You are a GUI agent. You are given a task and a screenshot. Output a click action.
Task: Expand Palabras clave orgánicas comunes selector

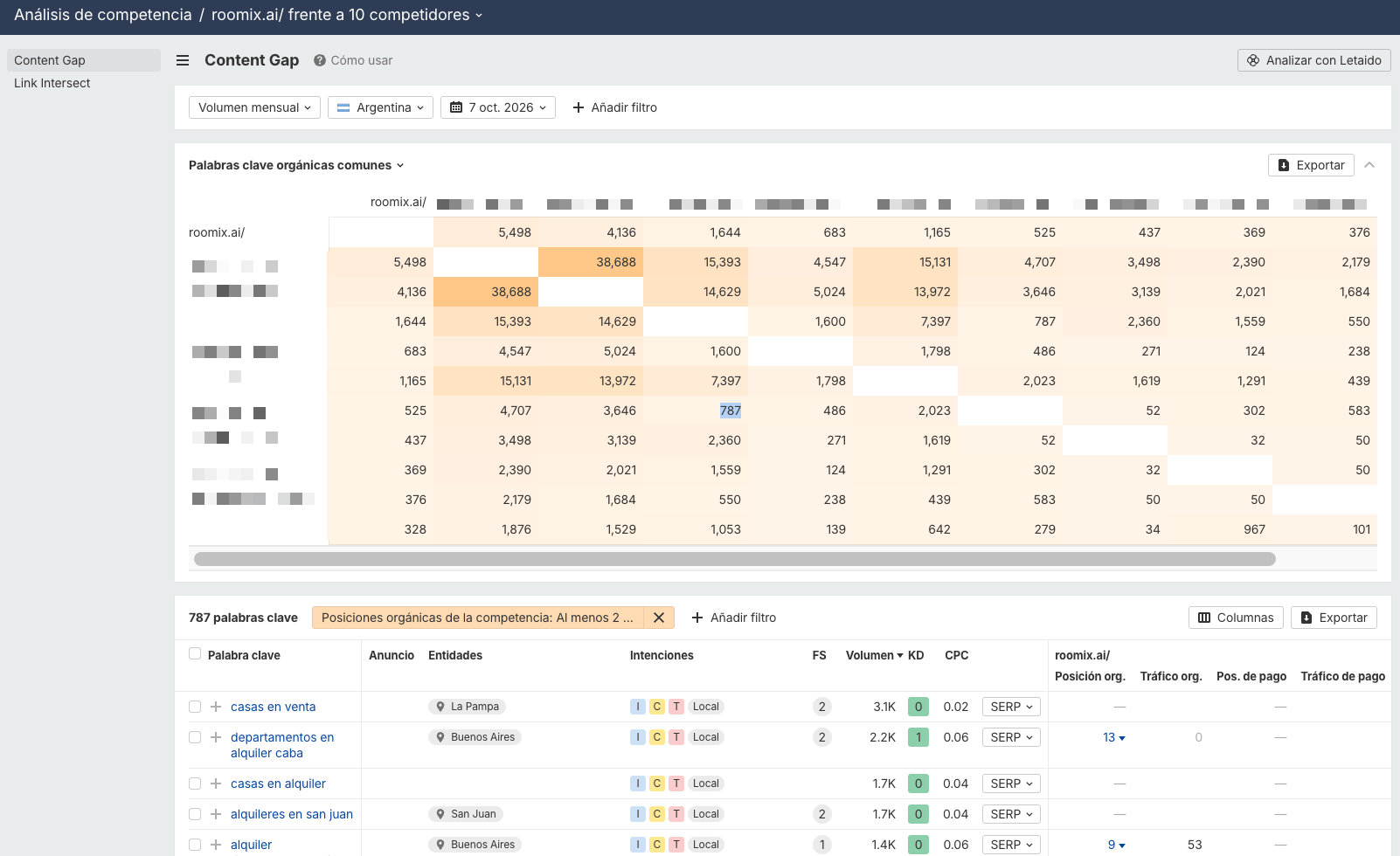pos(296,165)
